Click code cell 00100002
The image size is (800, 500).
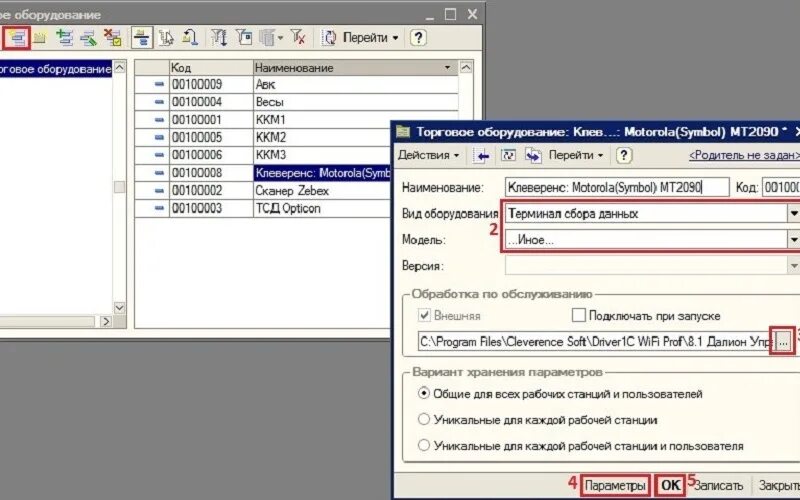click(x=211, y=191)
